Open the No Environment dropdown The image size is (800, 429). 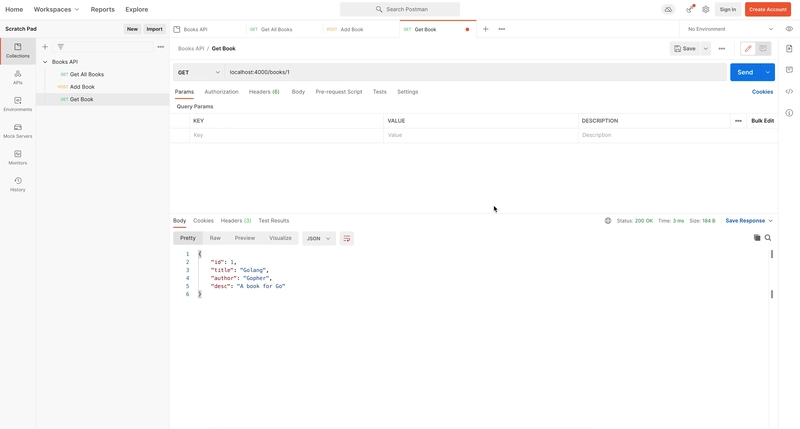(x=730, y=29)
